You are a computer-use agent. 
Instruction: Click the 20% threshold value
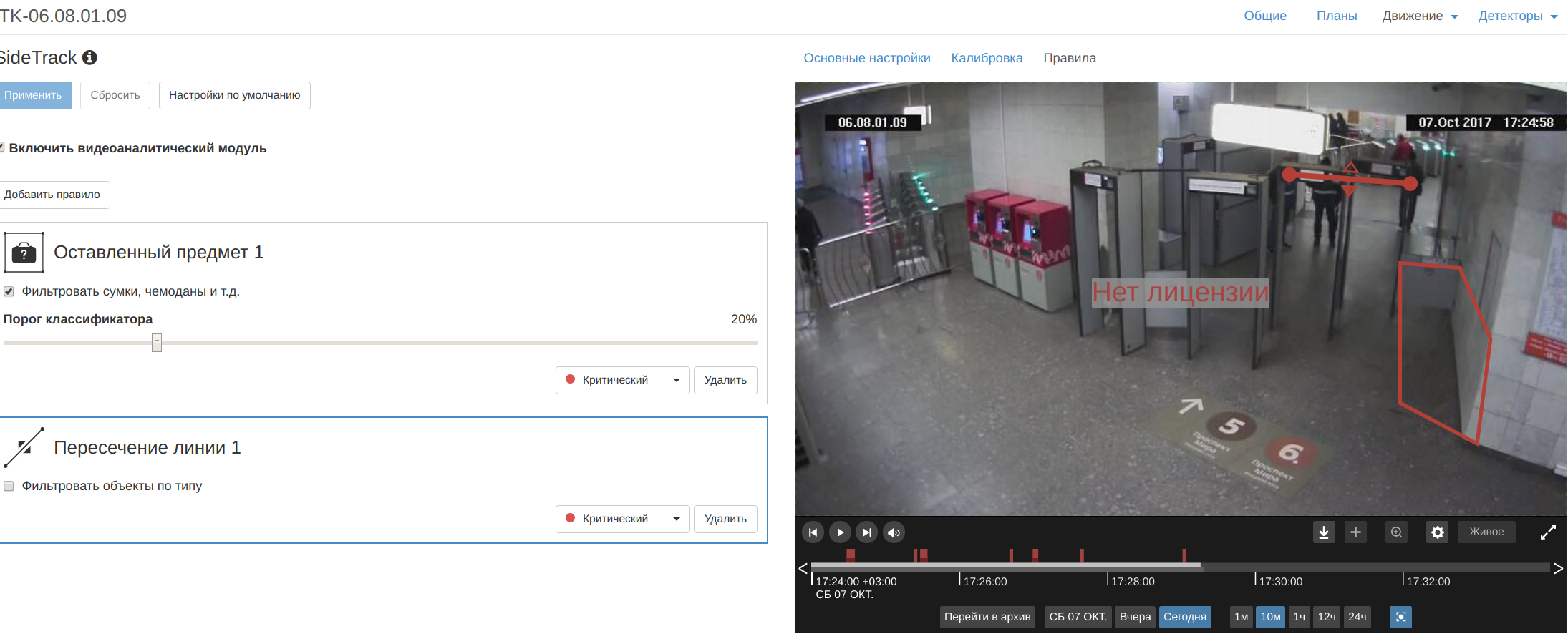(x=744, y=319)
